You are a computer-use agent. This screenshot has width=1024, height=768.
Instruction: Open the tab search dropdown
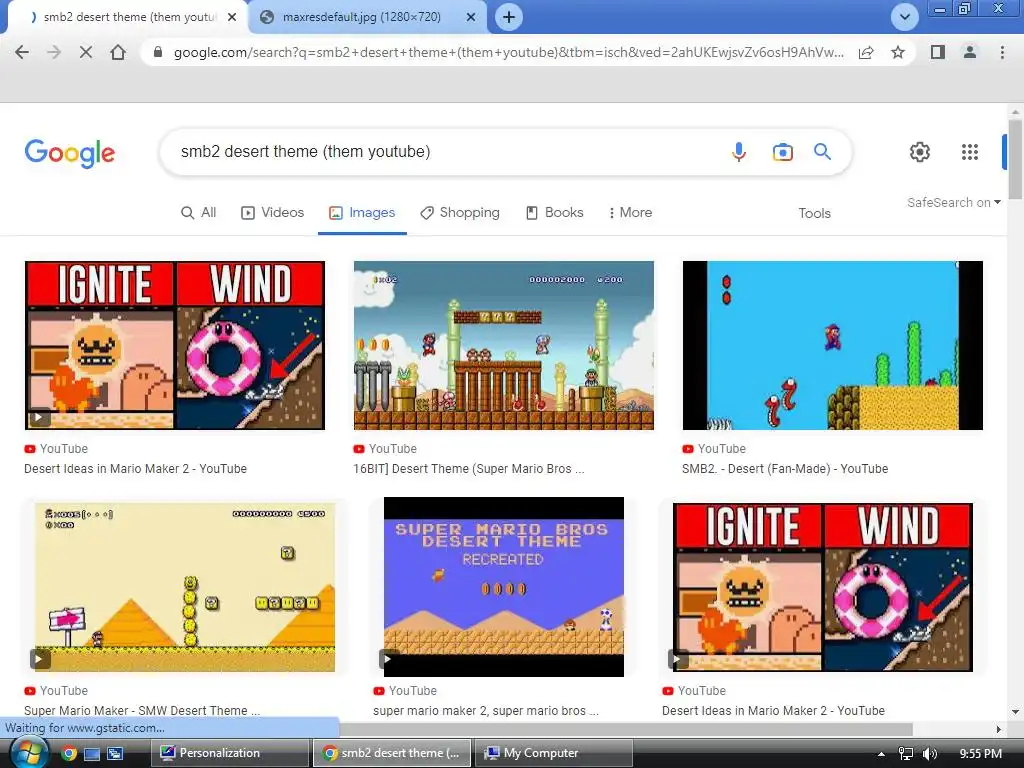(904, 17)
